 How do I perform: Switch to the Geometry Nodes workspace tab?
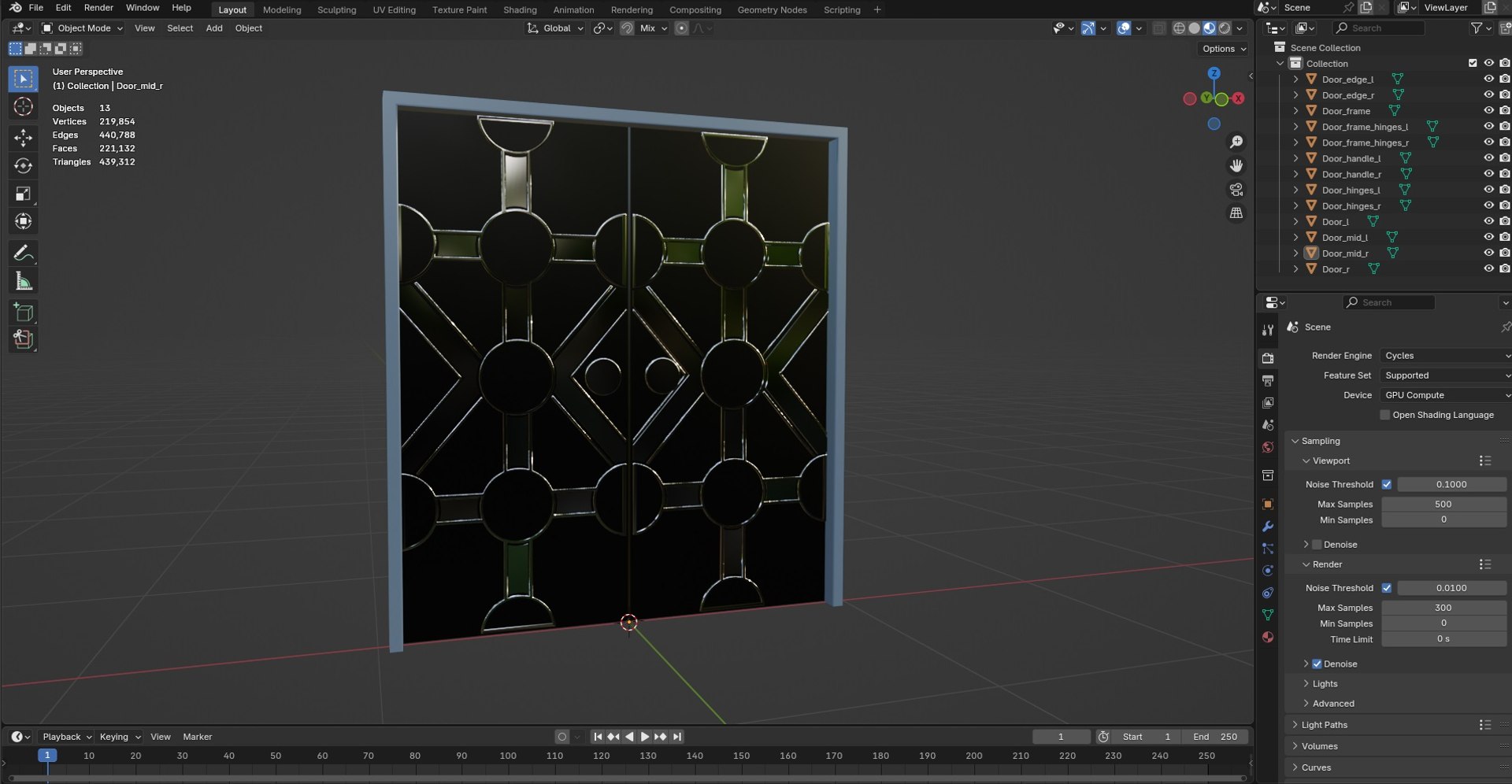pyautogui.click(x=772, y=9)
